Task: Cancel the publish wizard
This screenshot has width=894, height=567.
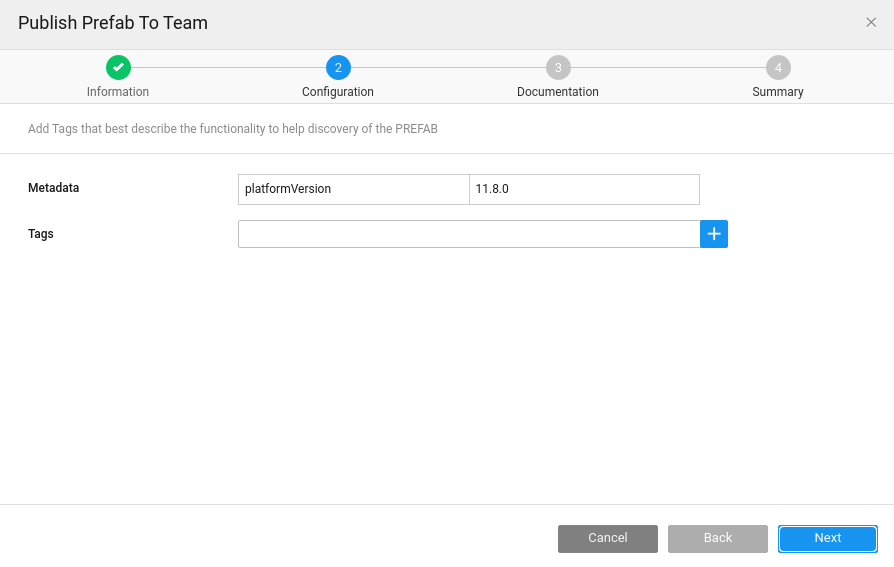Action: 608,538
